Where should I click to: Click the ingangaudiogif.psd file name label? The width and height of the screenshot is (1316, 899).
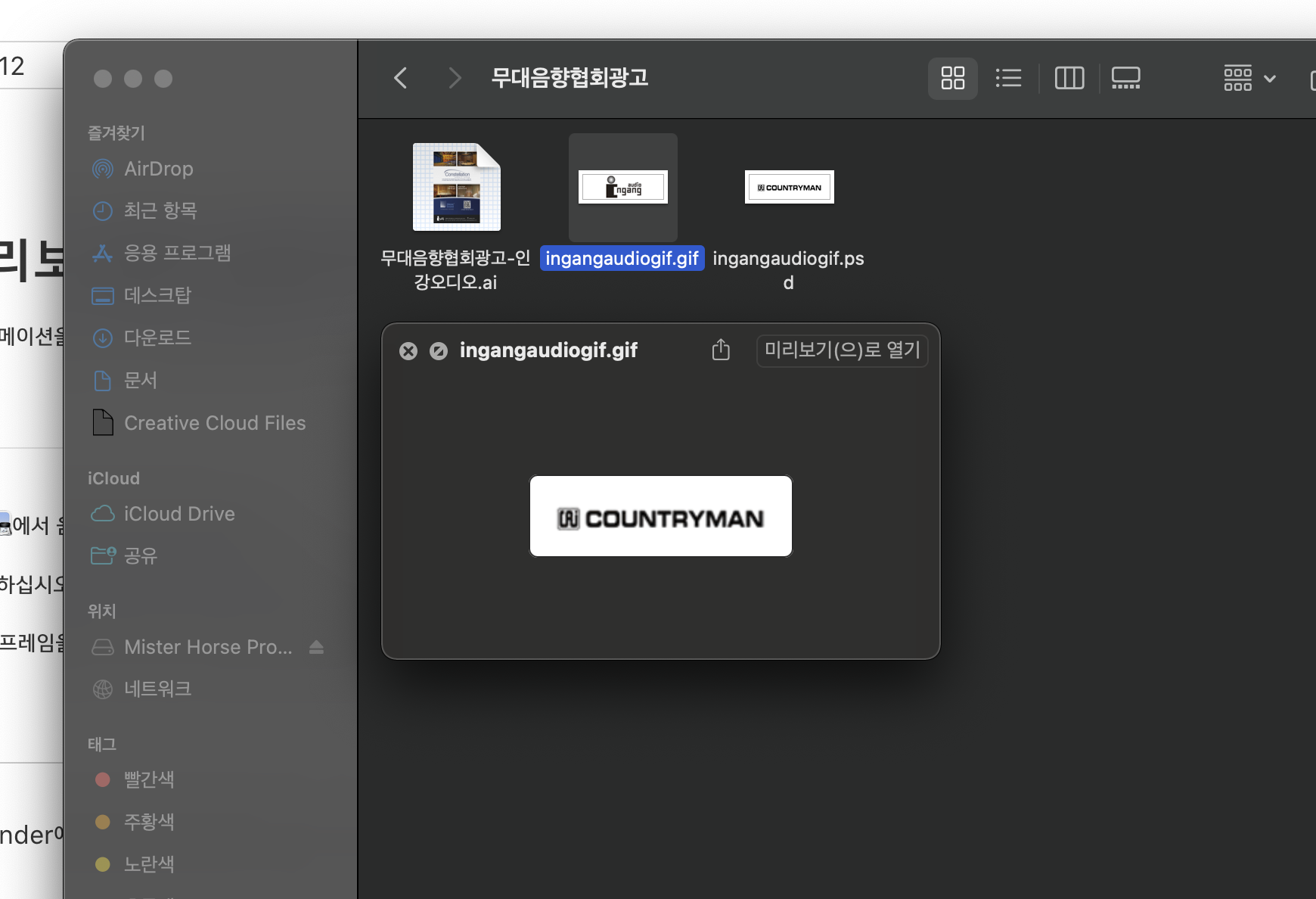[x=788, y=270]
